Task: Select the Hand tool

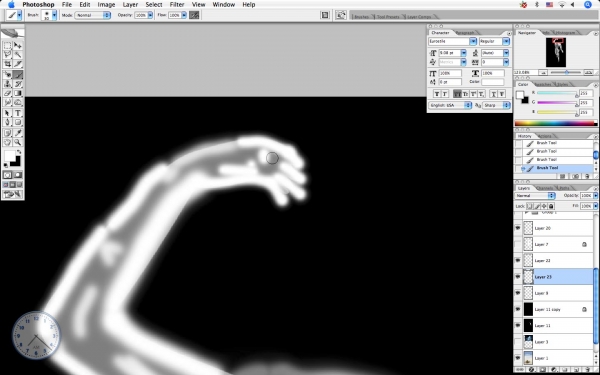Action: 7,142
